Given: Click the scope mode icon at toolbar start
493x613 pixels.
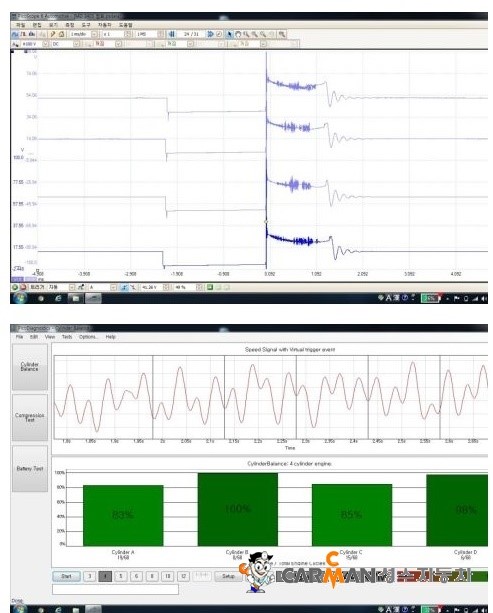Looking at the screenshot, I should coord(15,34).
